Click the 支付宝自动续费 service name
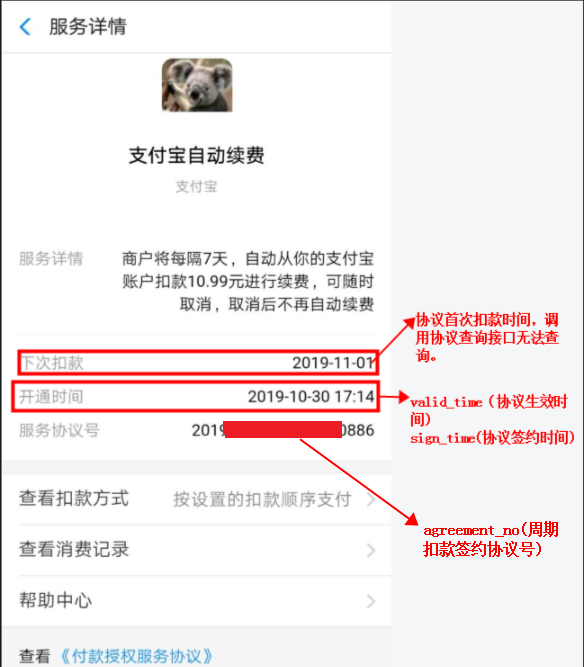 tap(197, 155)
